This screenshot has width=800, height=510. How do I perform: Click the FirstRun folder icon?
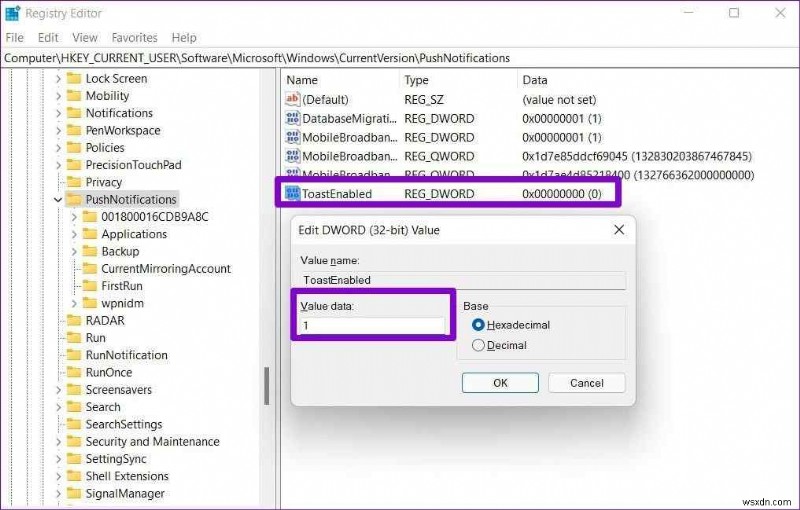90,286
